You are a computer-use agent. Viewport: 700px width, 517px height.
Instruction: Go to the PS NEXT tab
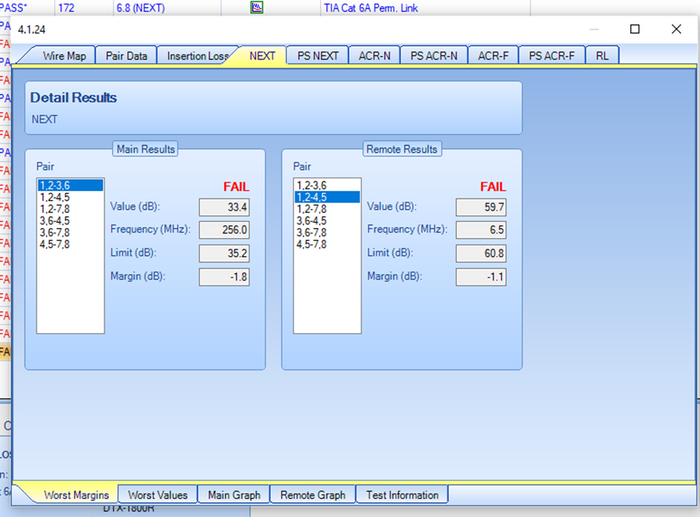pyautogui.click(x=318, y=56)
